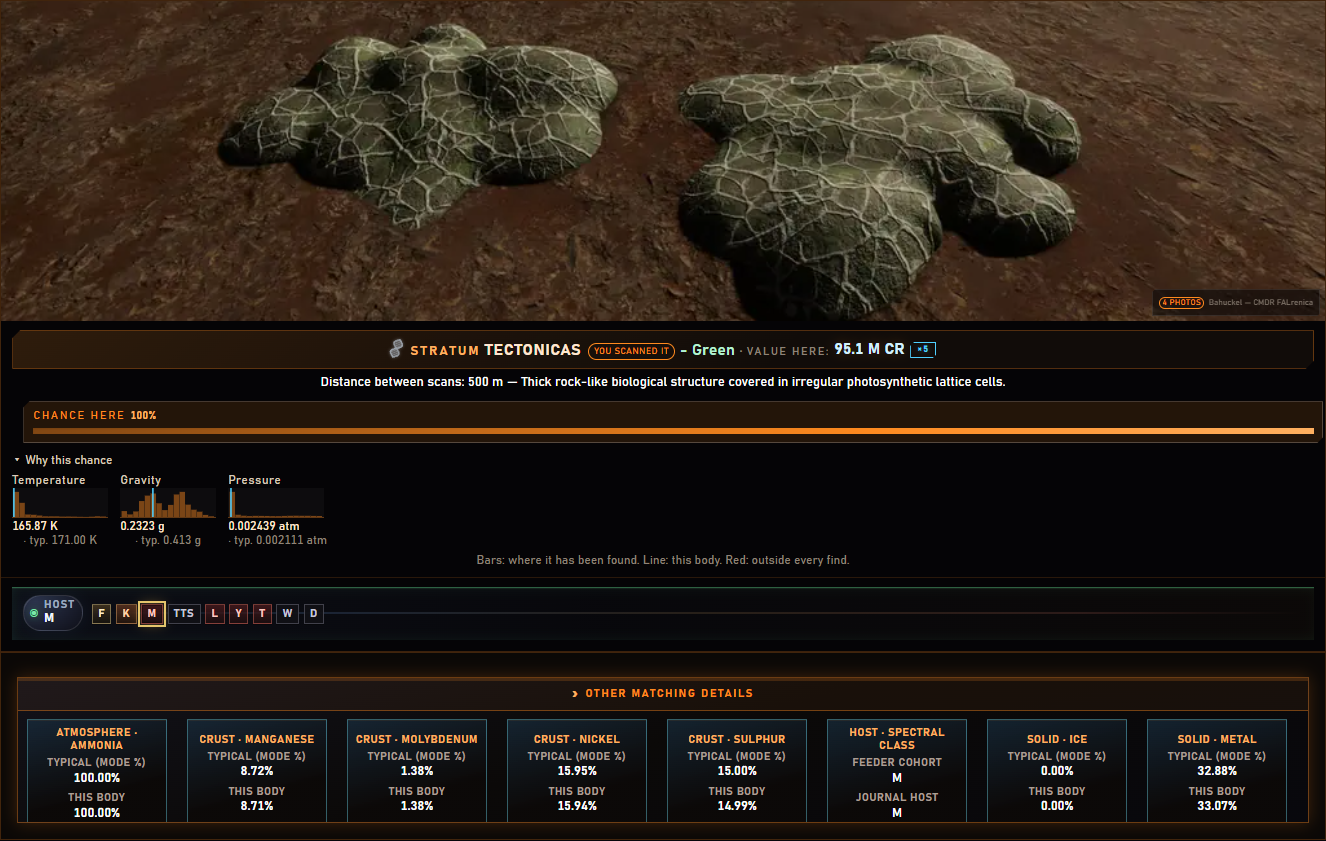Click the Atmosphere · Ammonia detail card
The height and width of the screenshot is (841, 1326).
97,770
